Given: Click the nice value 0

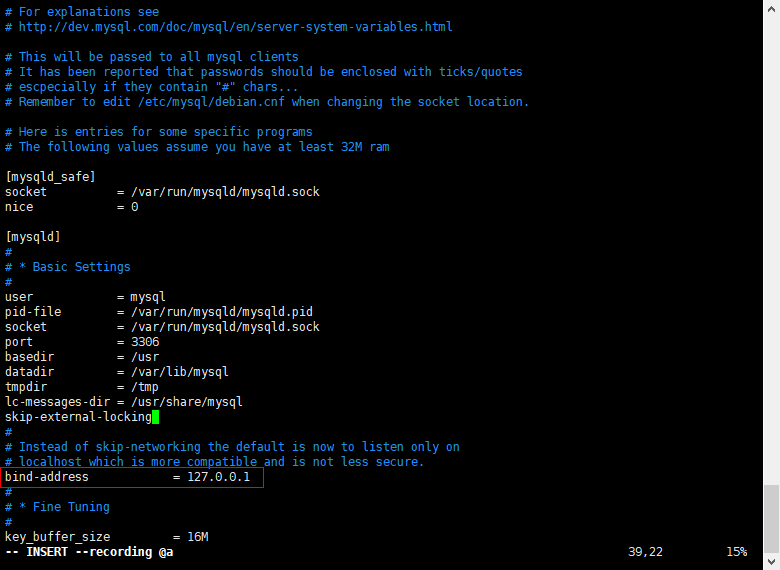Looking at the screenshot, I should [134, 207].
